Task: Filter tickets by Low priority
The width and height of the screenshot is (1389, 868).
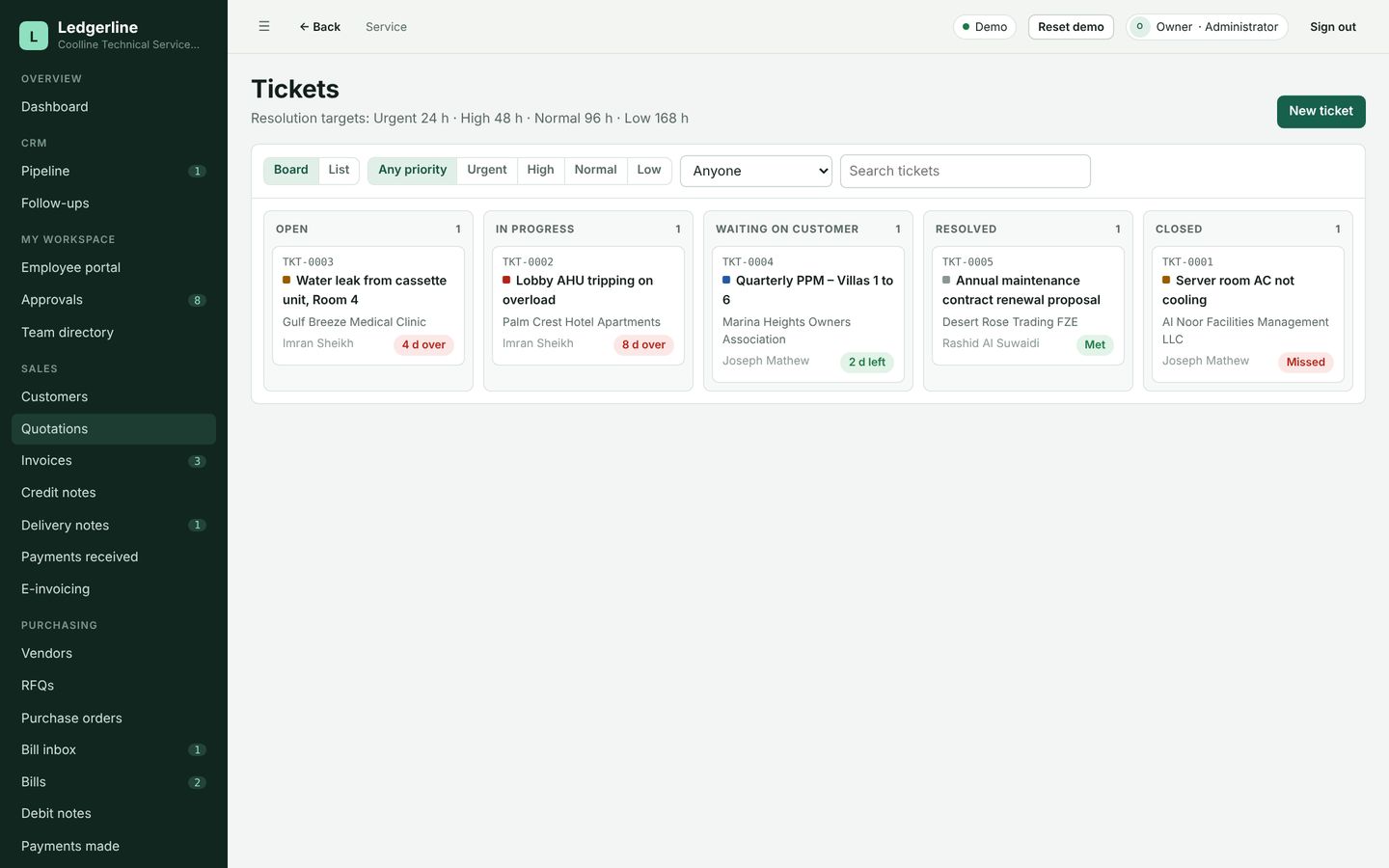Action: click(x=649, y=170)
